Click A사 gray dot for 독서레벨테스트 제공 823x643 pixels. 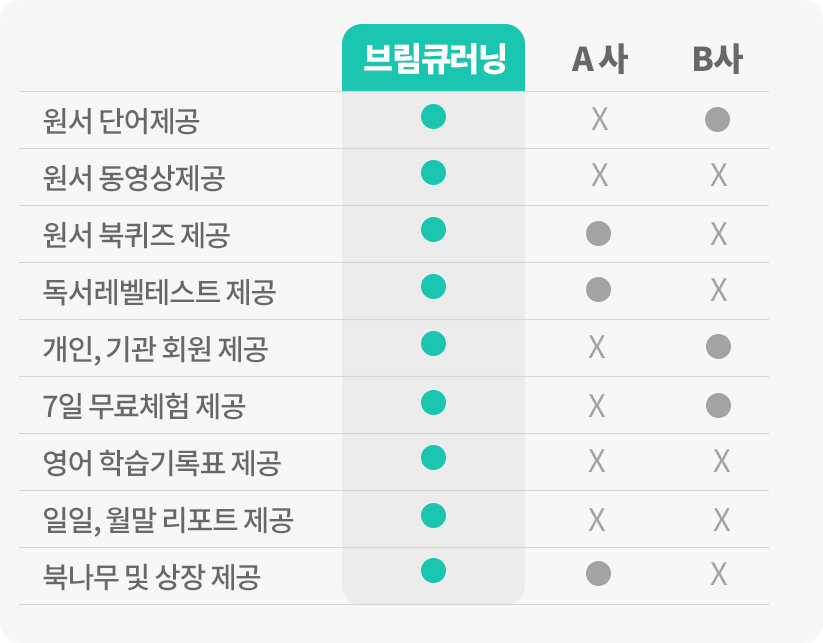pos(598,290)
